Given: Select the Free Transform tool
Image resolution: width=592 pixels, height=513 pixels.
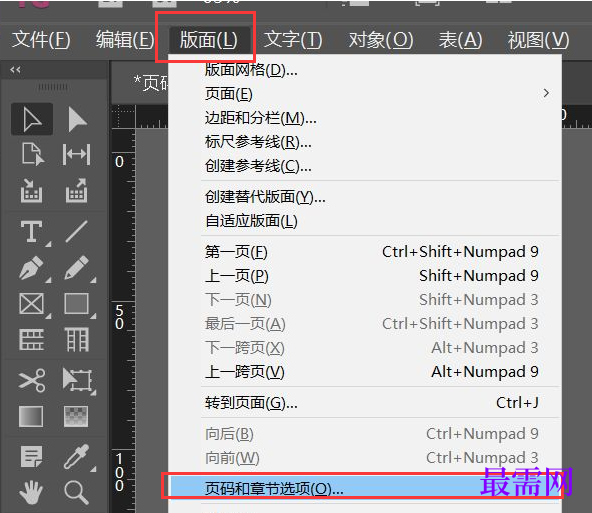Looking at the screenshot, I should tap(77, 380).
